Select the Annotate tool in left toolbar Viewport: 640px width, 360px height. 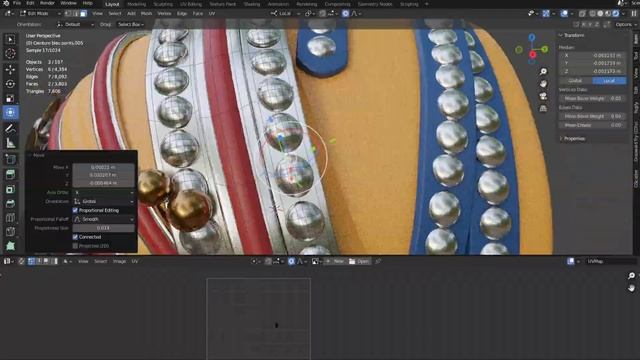pos(10,129)
